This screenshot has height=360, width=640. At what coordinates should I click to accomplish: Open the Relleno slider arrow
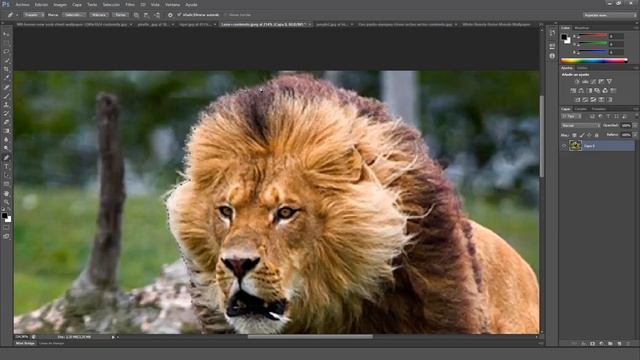click(635, 135)
